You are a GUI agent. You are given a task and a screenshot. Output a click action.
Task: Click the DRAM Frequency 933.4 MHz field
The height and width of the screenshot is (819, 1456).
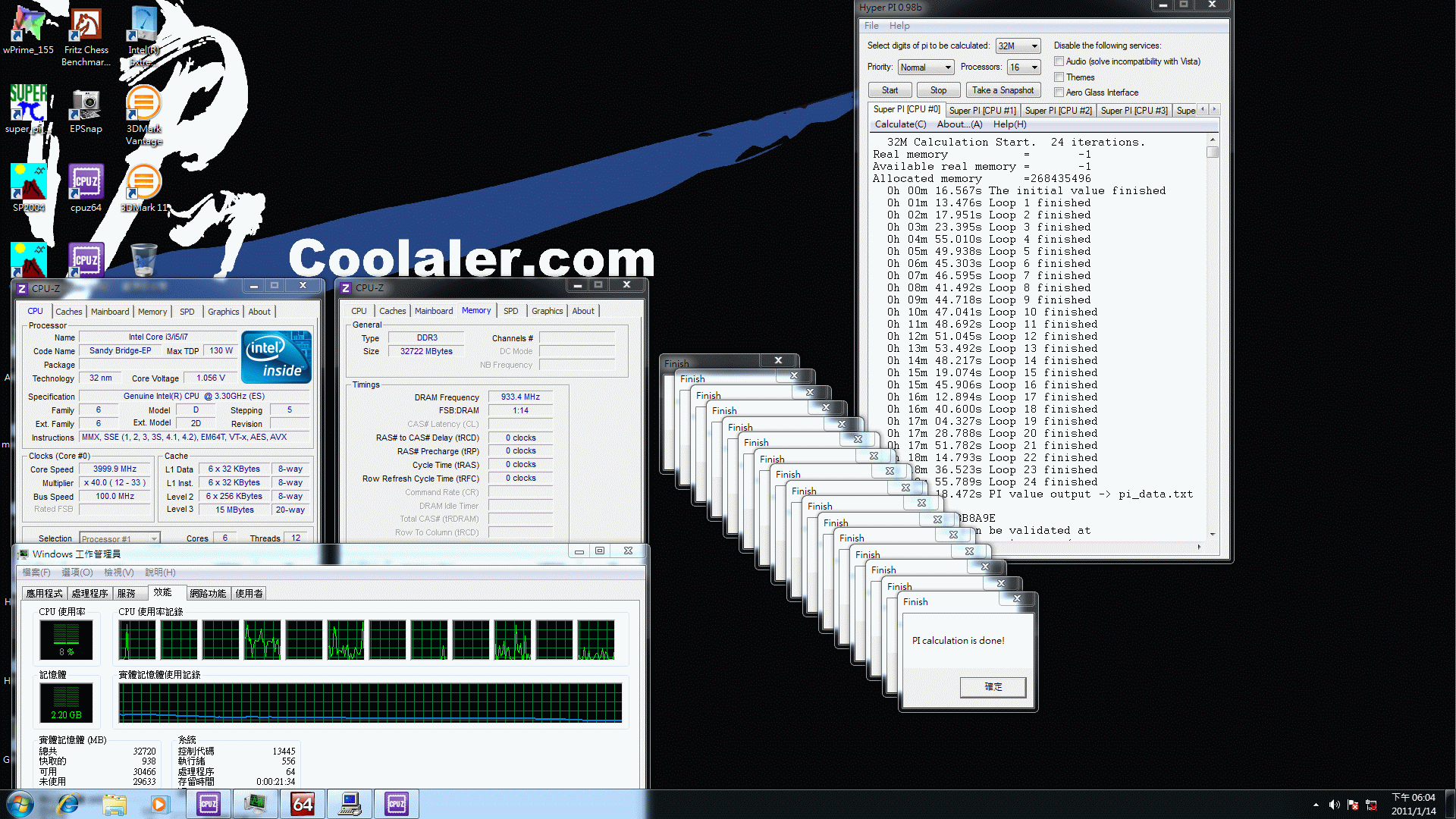point(520,397)
